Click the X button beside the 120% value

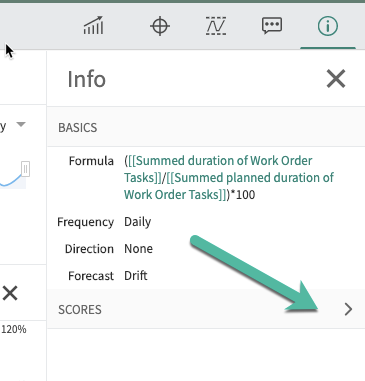click(x=10, y=293)
